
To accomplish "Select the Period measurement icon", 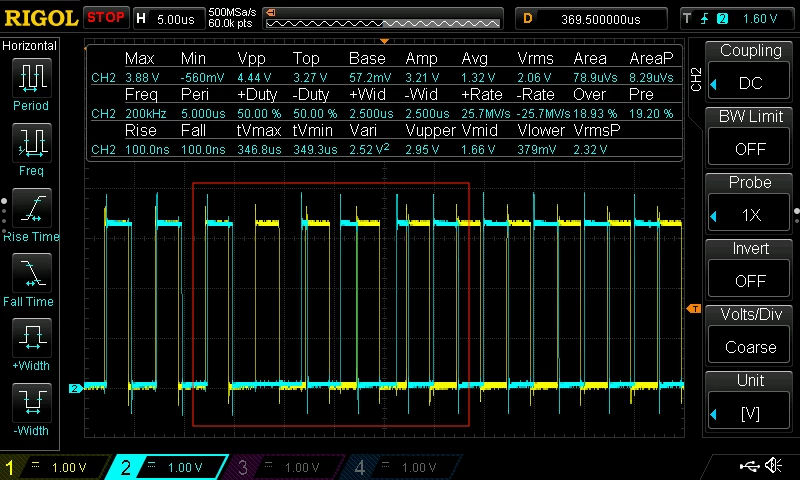I will click(x=32, y=78).
